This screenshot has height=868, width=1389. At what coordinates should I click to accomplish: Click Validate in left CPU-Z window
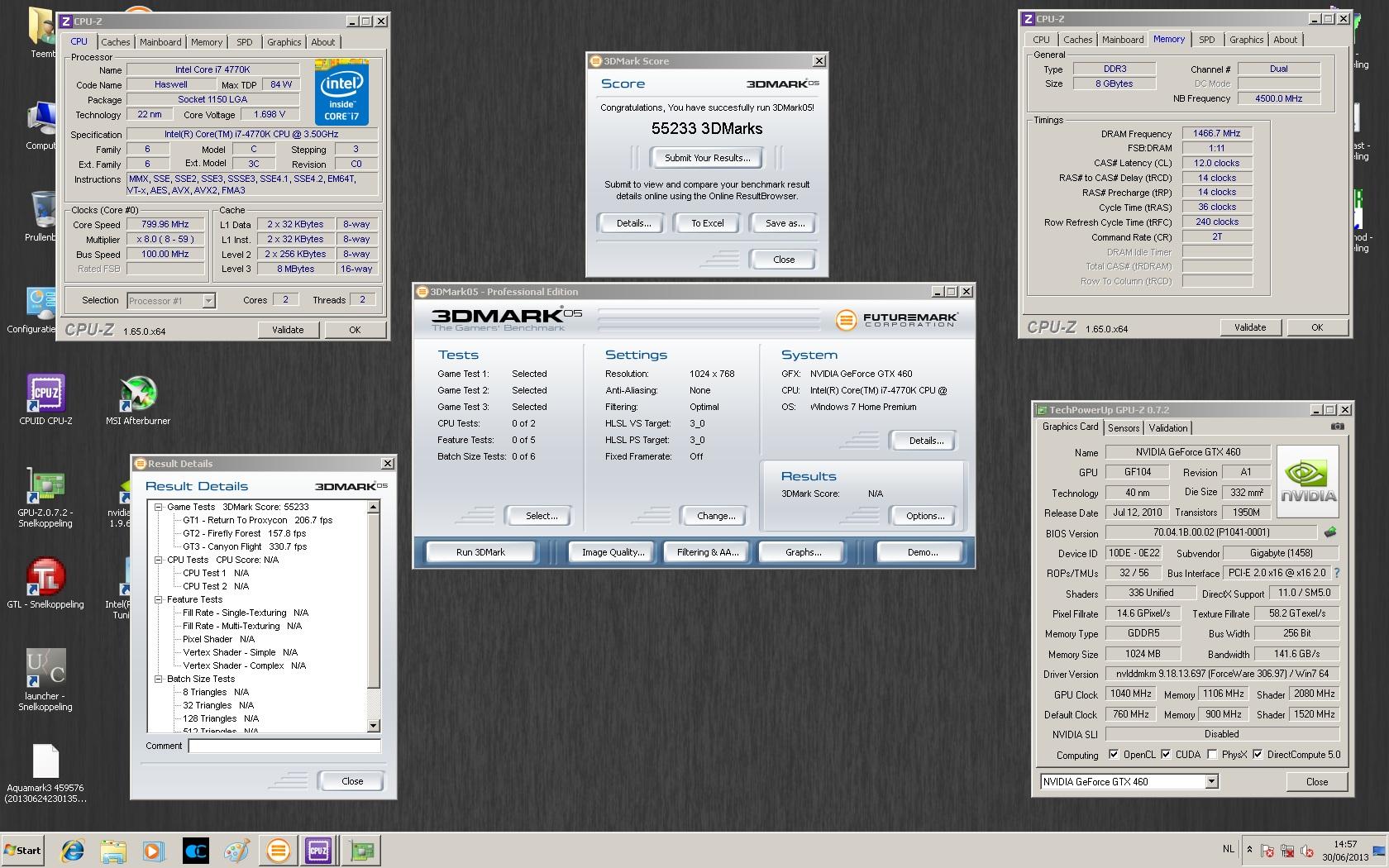click(x=288, y=330)
